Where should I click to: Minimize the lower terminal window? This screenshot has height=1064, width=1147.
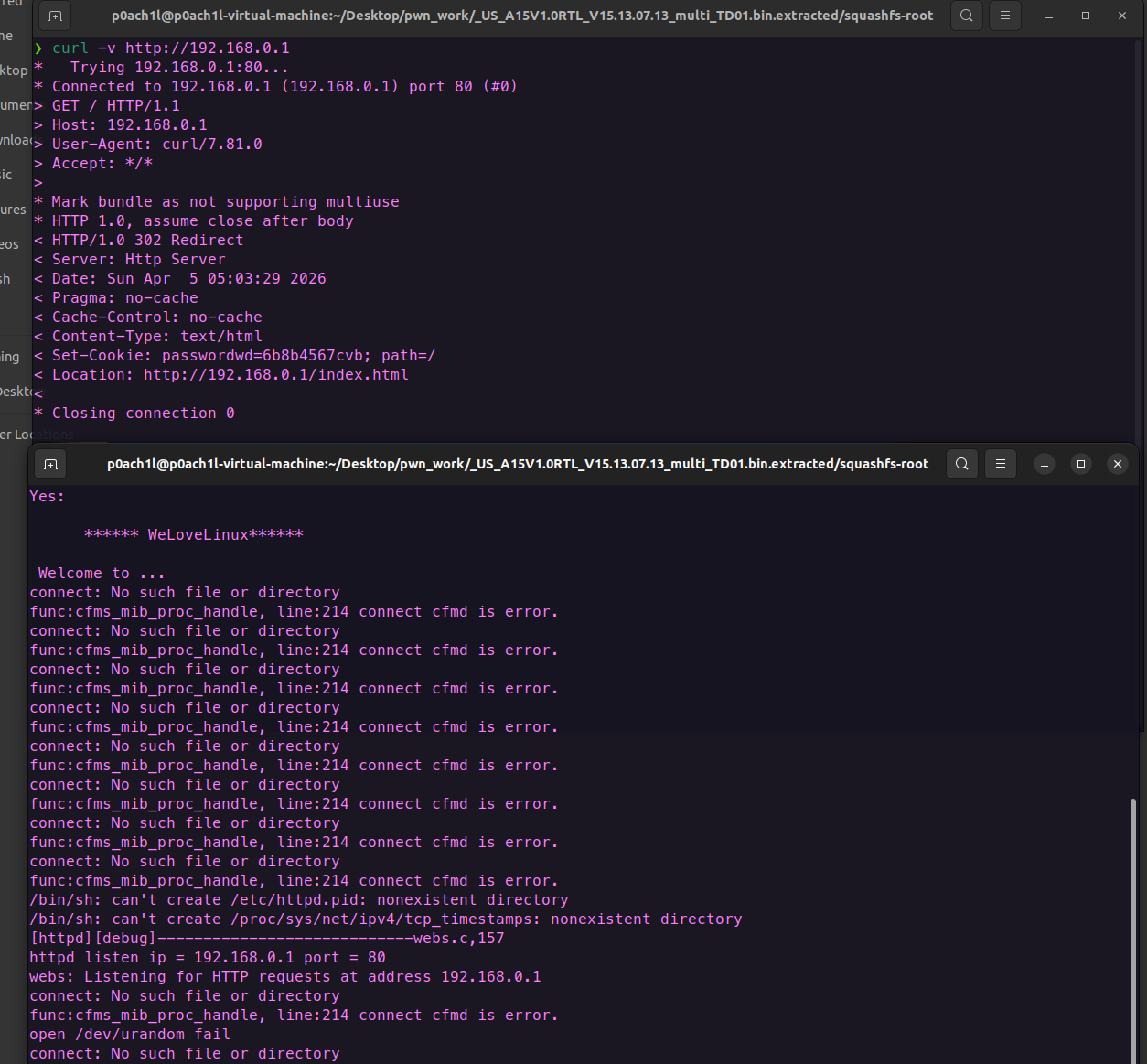[1045, 464]
